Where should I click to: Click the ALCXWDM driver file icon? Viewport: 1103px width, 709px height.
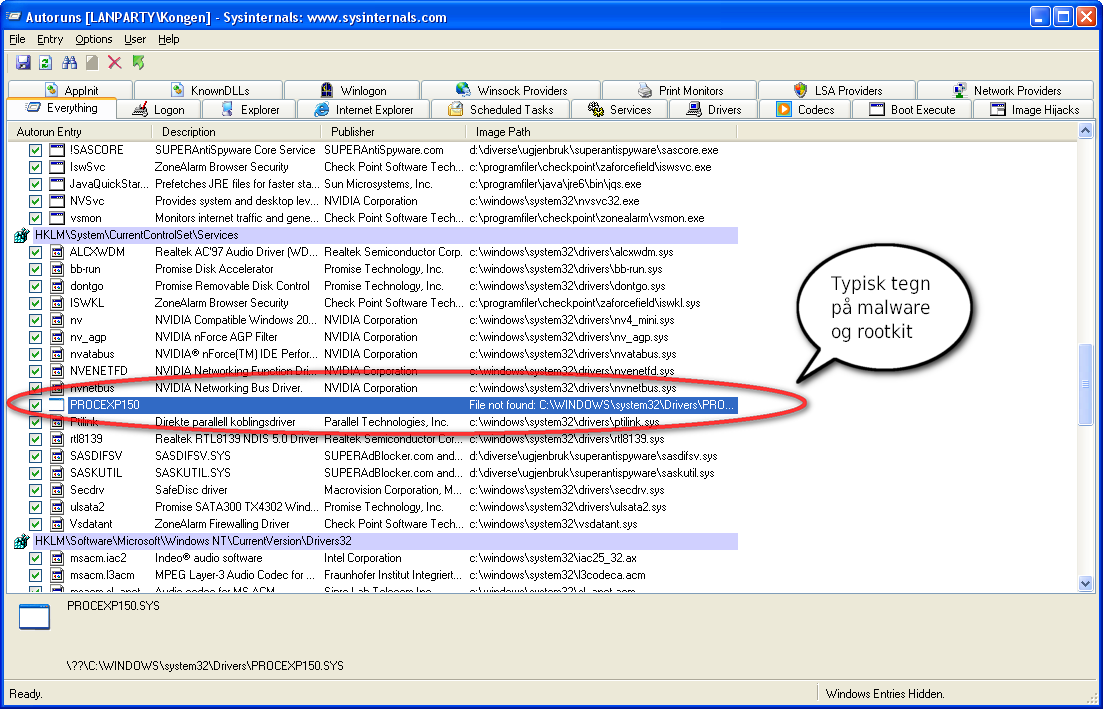(57, 252)
